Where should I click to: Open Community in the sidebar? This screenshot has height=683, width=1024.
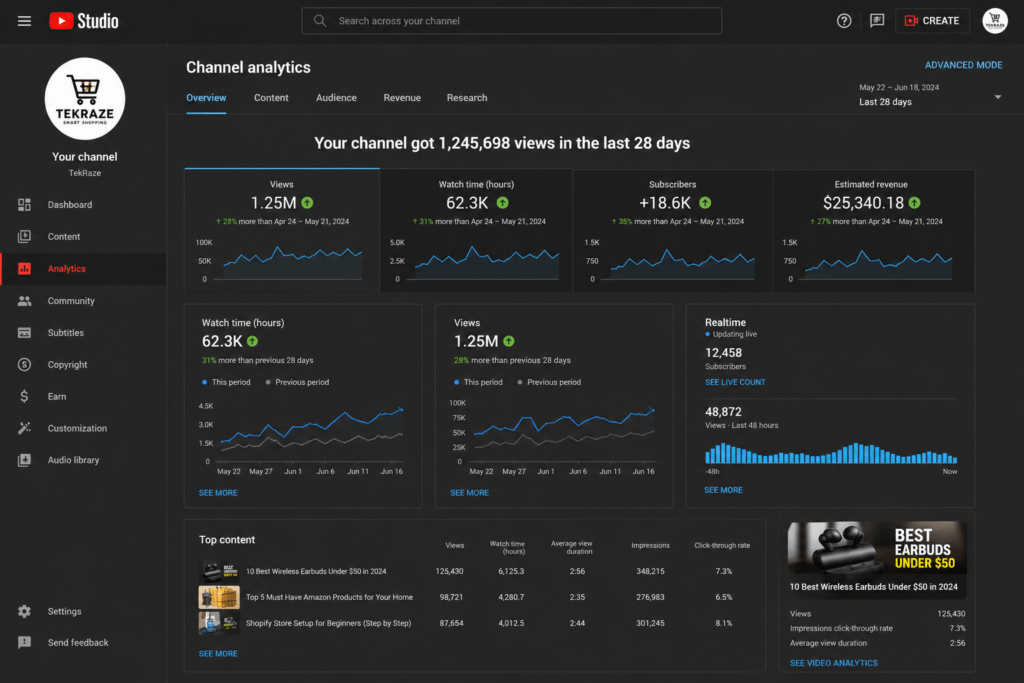tap(83, 301)
